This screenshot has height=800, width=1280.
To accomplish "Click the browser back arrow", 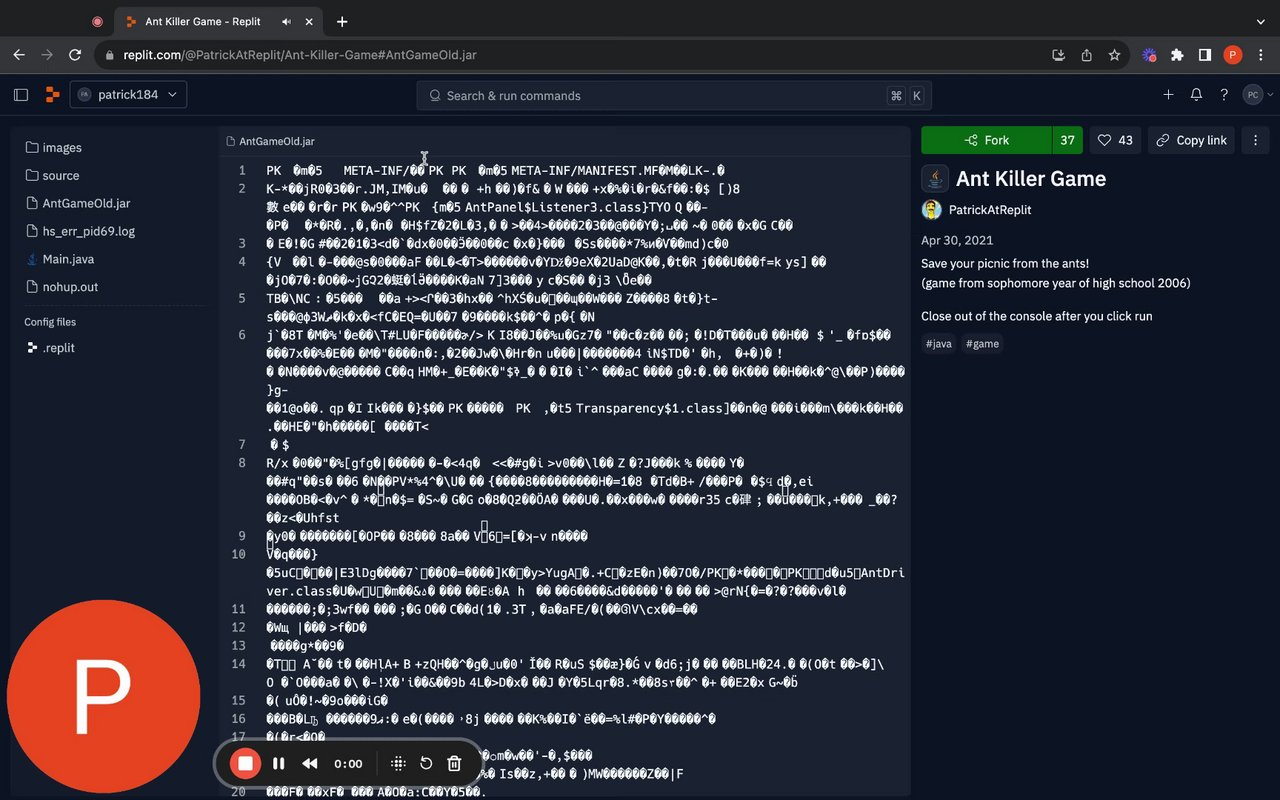I will [18, 55].
